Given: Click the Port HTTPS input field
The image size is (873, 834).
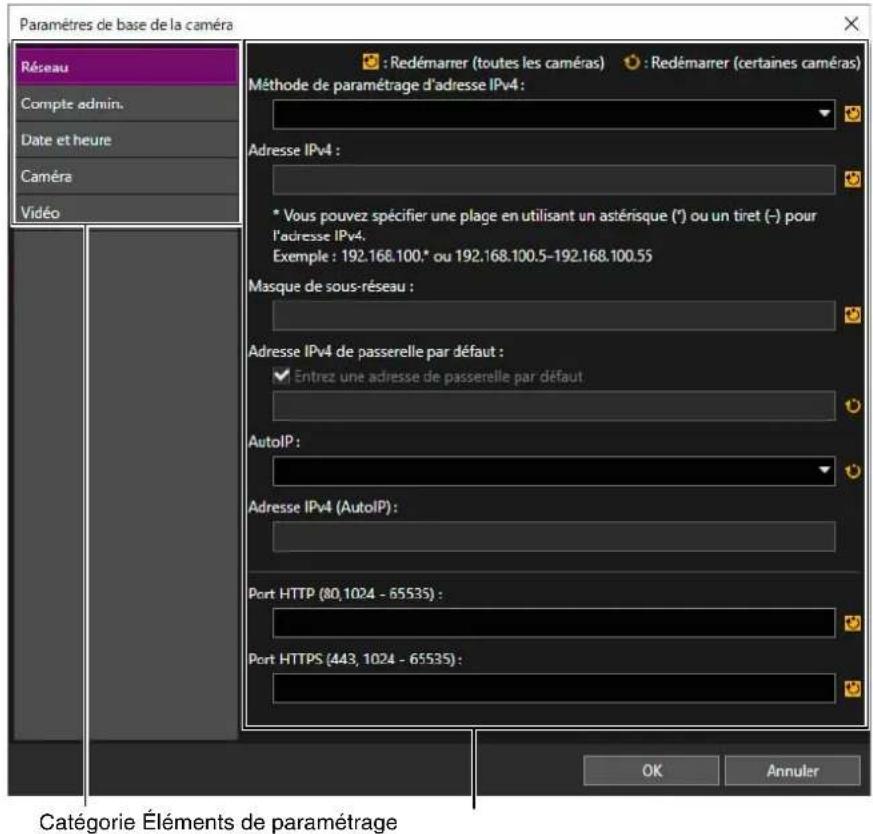Looking at the screenshot, I should 553,688.
